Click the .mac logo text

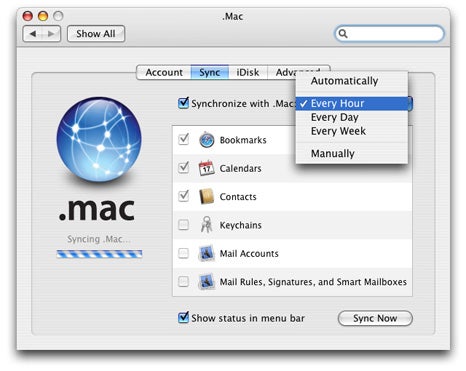97,209
